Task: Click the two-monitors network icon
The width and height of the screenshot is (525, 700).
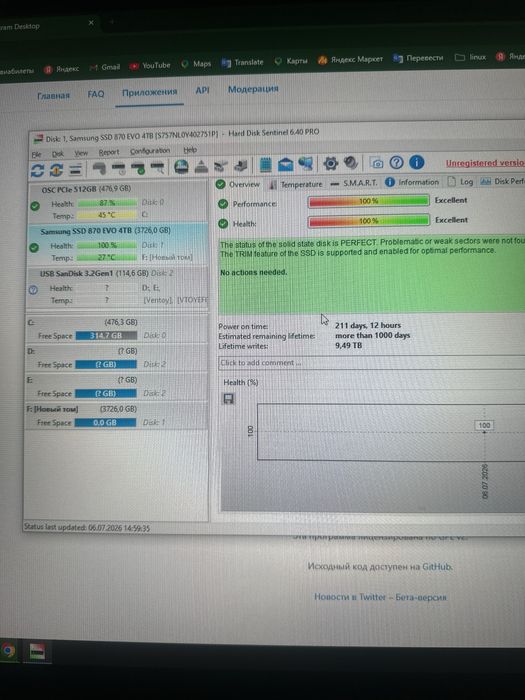Action: (x=306, y=163)
